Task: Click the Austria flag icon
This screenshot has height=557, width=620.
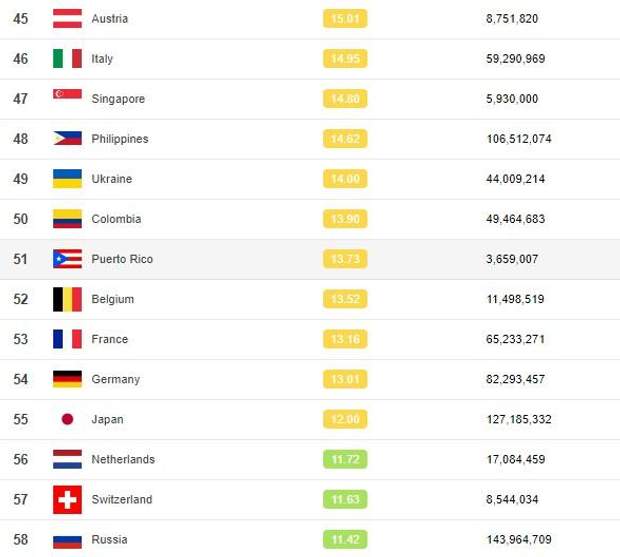Action: [67, 19]
